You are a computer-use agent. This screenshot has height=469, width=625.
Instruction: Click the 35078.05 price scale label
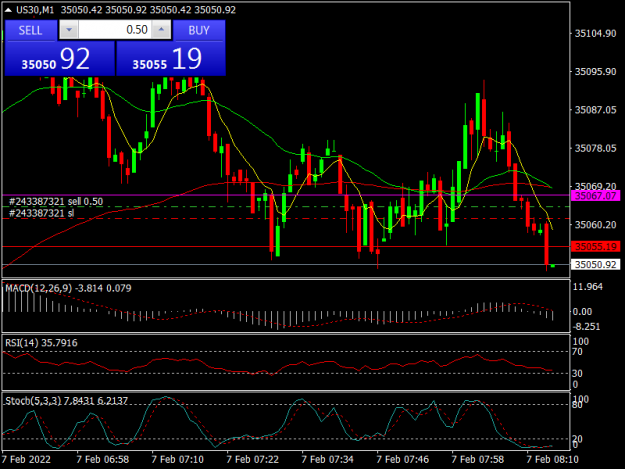point(595,148)
